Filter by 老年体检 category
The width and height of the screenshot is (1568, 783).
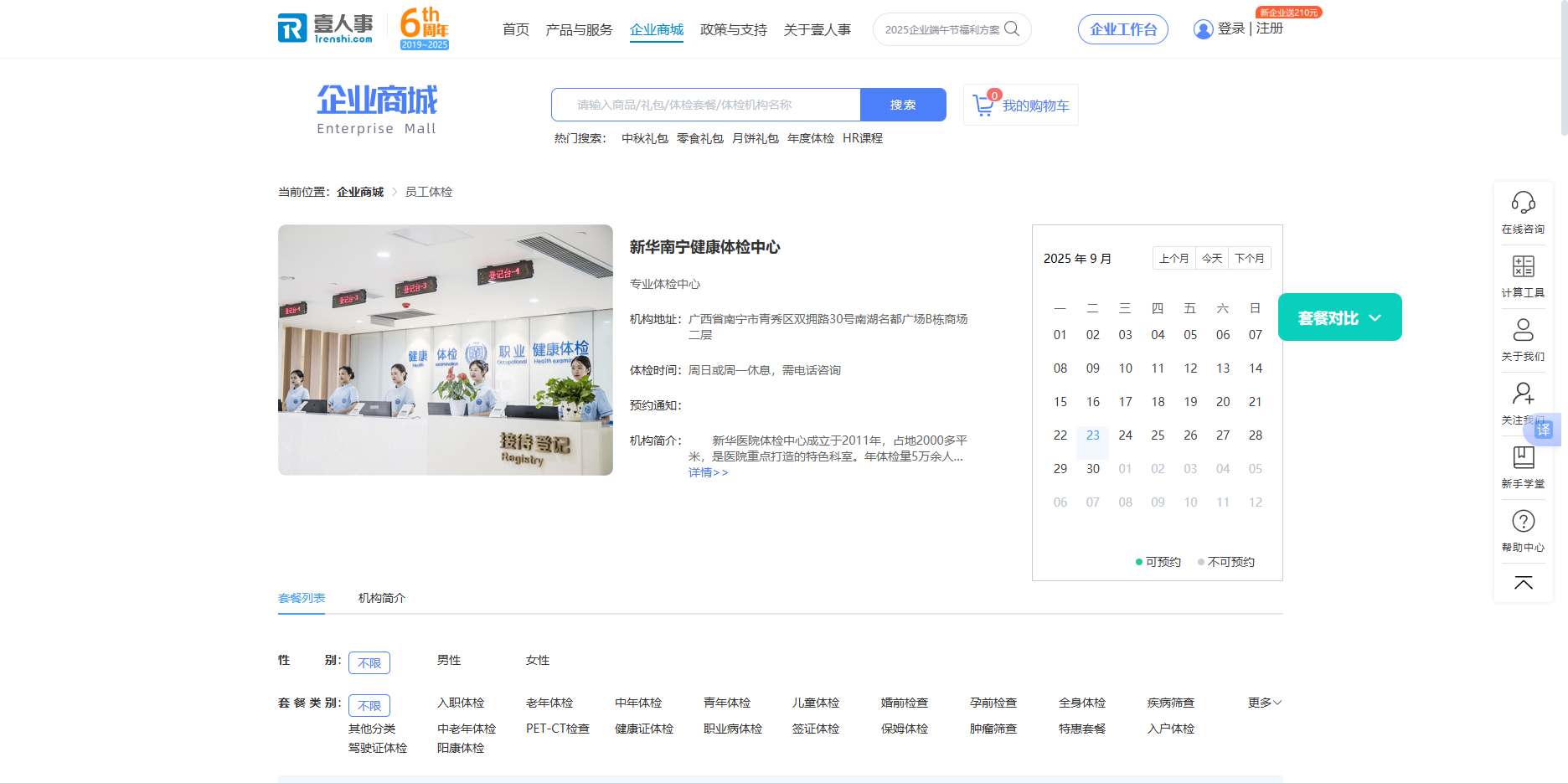[x=549, y=703]
